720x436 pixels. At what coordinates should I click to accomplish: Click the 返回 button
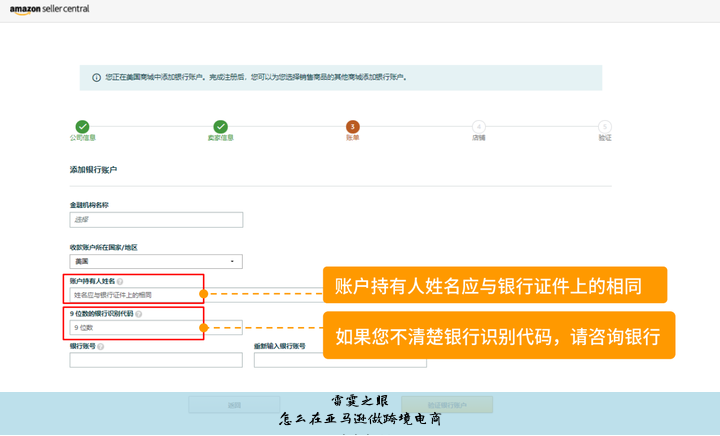234,405
